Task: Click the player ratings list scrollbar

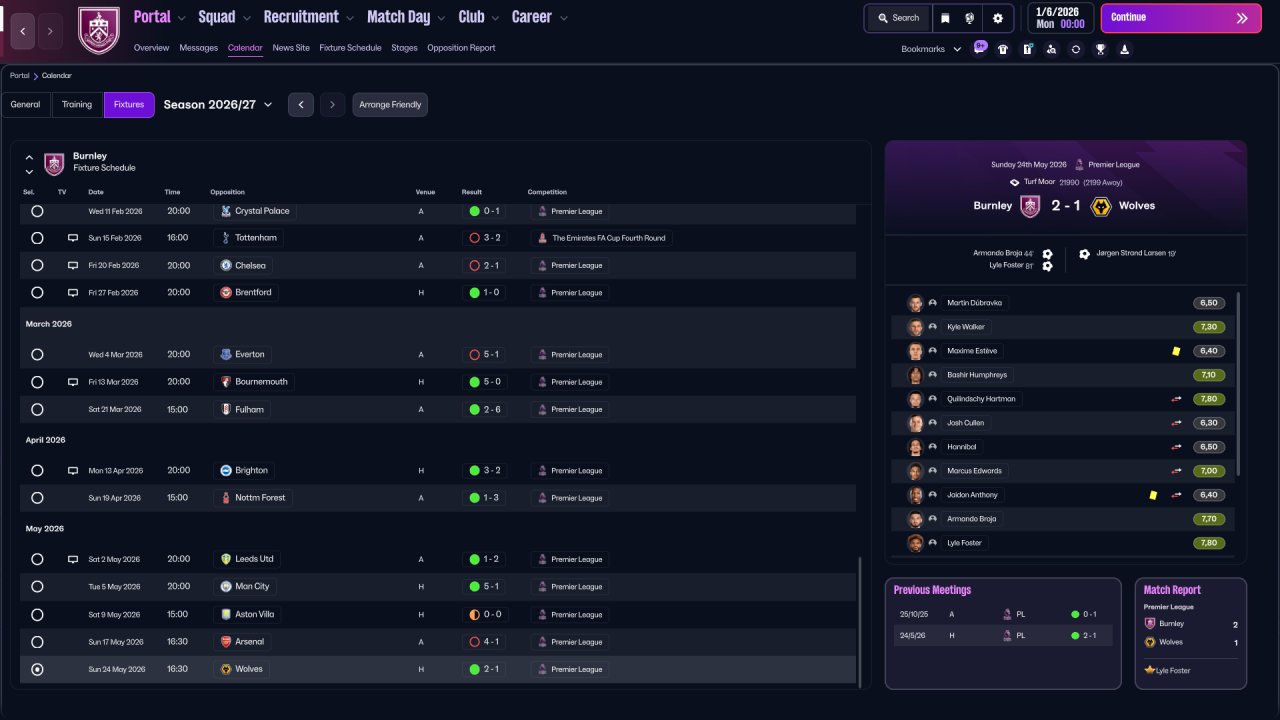Action: tap(1238, 384)
